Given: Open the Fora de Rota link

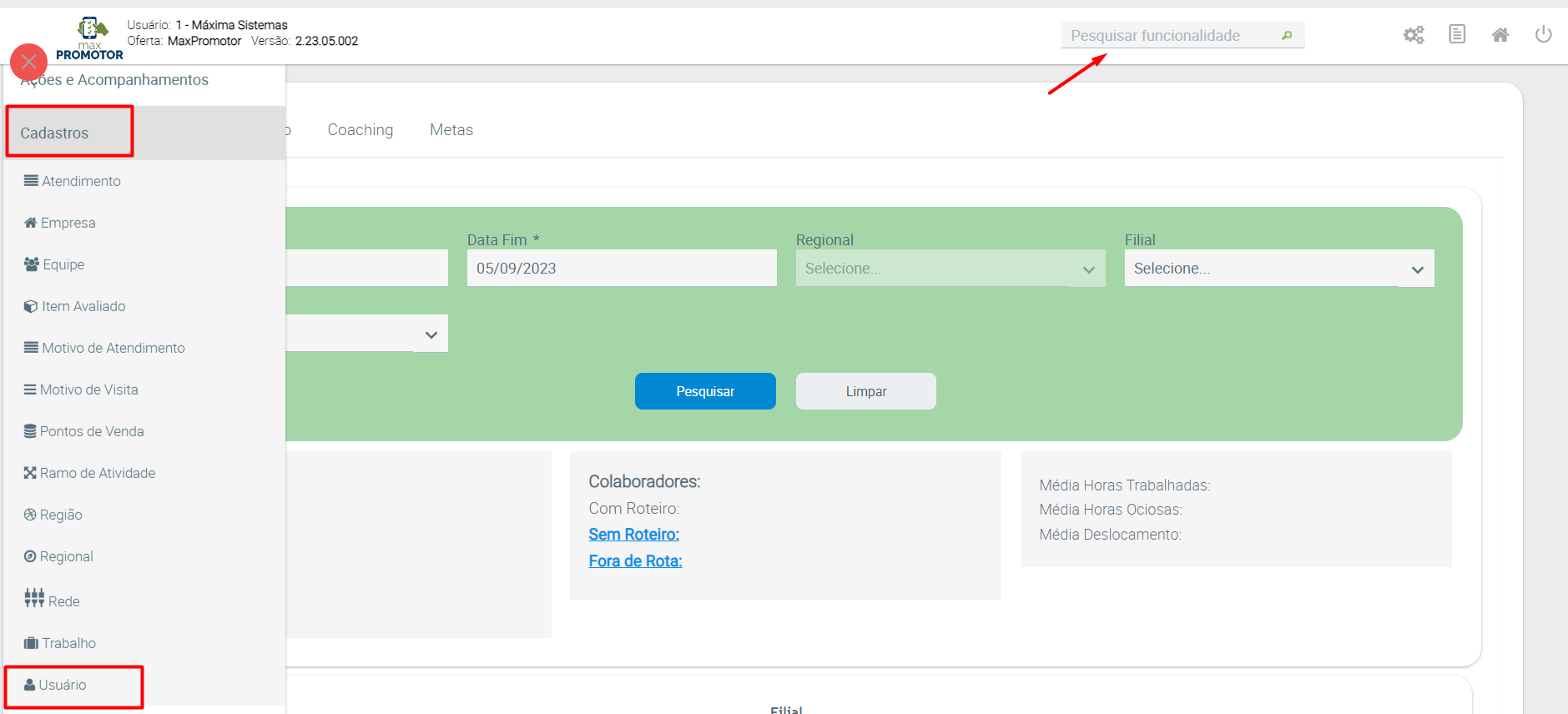Looking at the screenshot, I should click(636, 561).
